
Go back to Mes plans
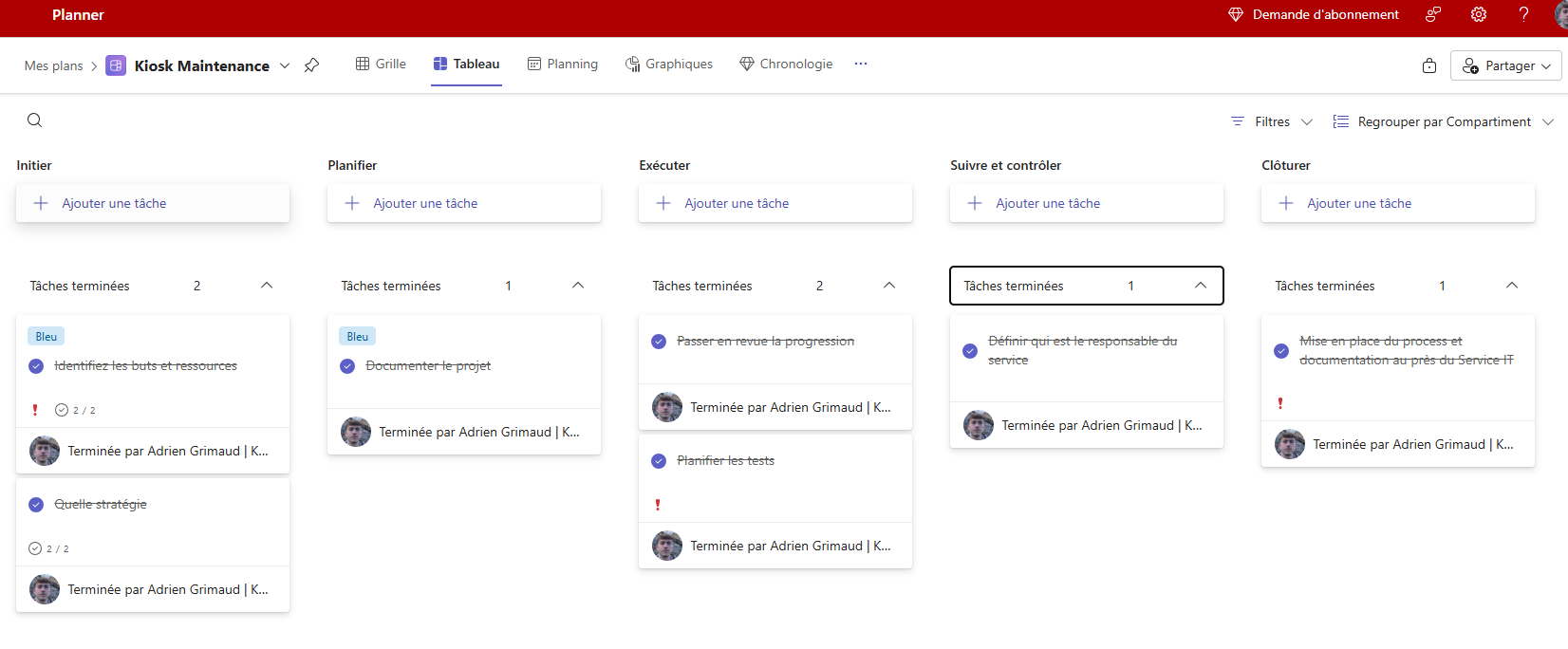click(x=54, y=65)
